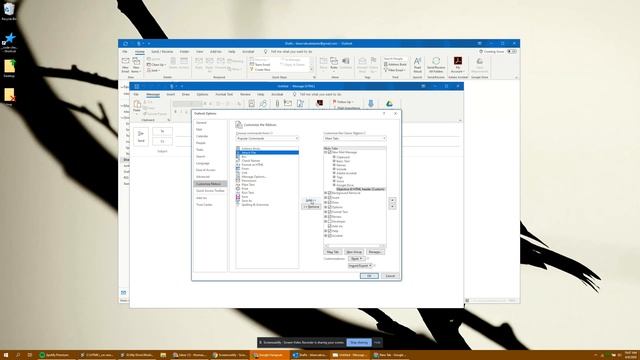Image resolution: width=640 pixels, height=360 pixels.
Task: Toggle Format Text tab checkbox
Action: click(x=330, y=212)
